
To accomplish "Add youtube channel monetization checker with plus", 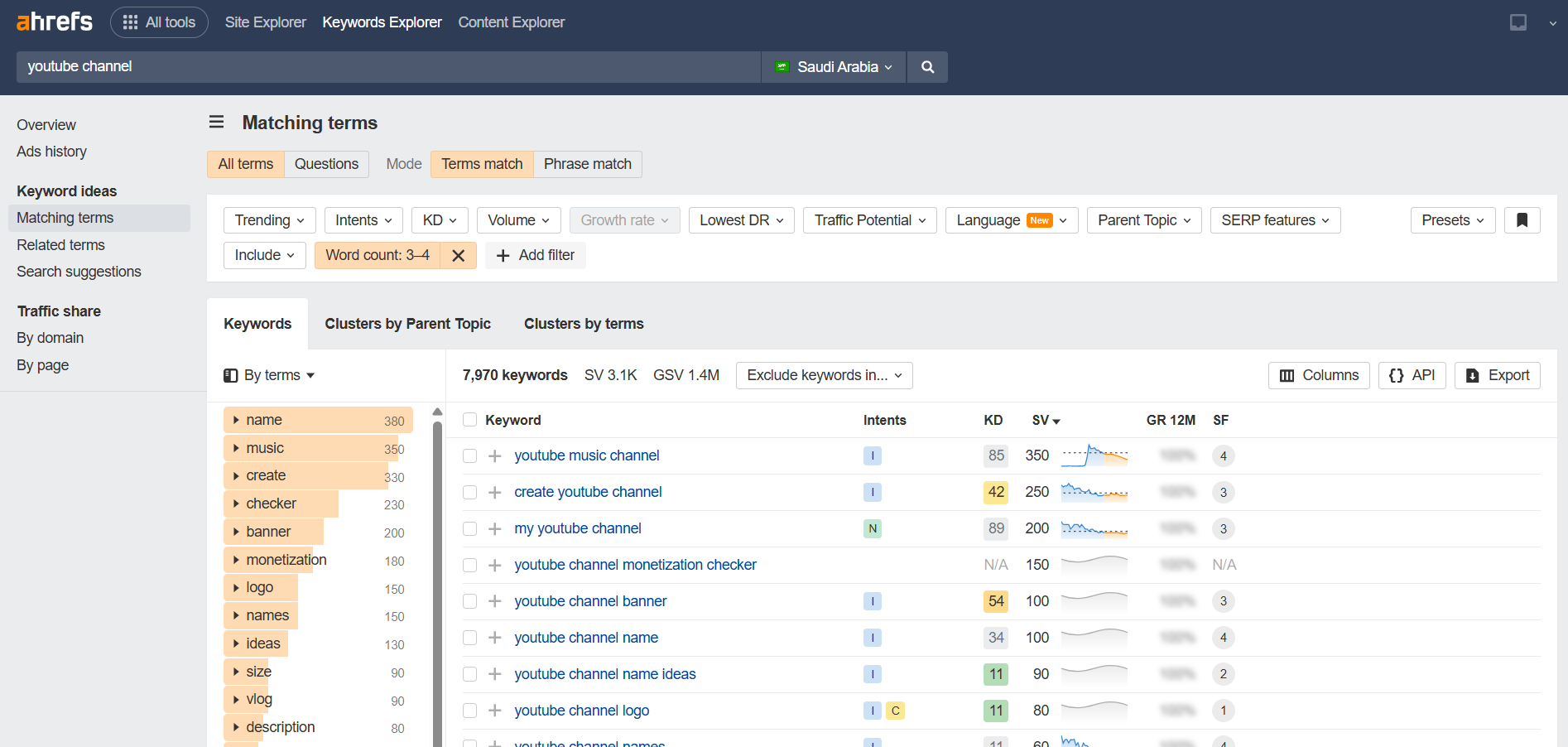I will [495, 566].
